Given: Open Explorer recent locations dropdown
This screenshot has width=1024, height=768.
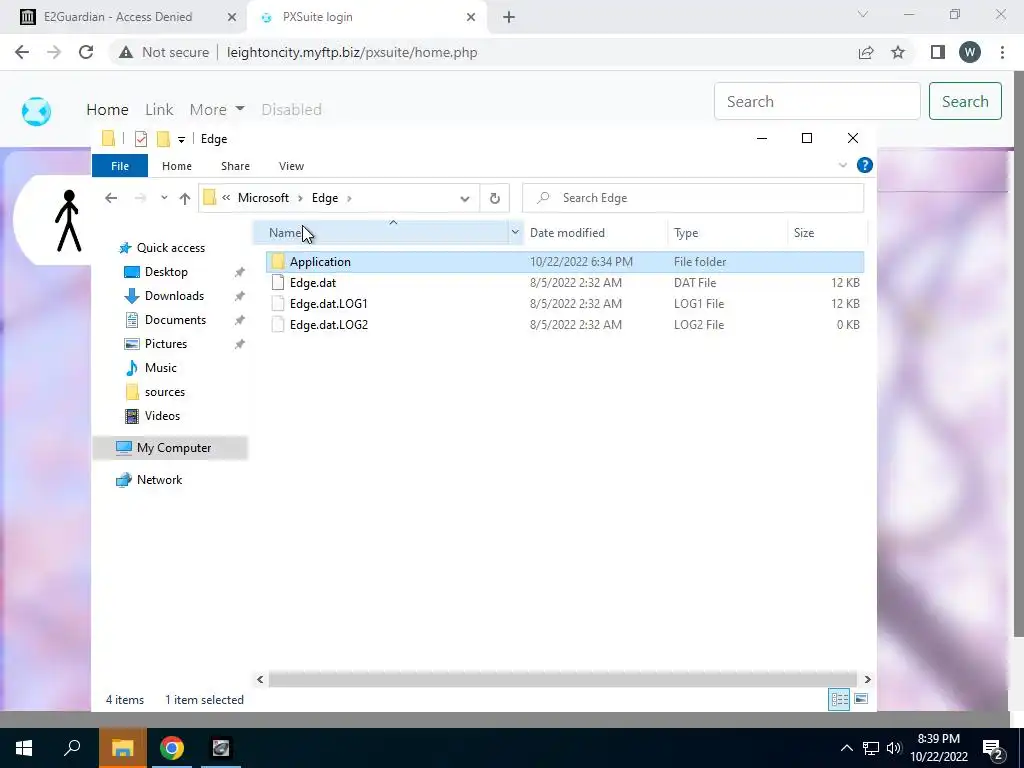Looking at the screenshot, I should pos(164,198).
